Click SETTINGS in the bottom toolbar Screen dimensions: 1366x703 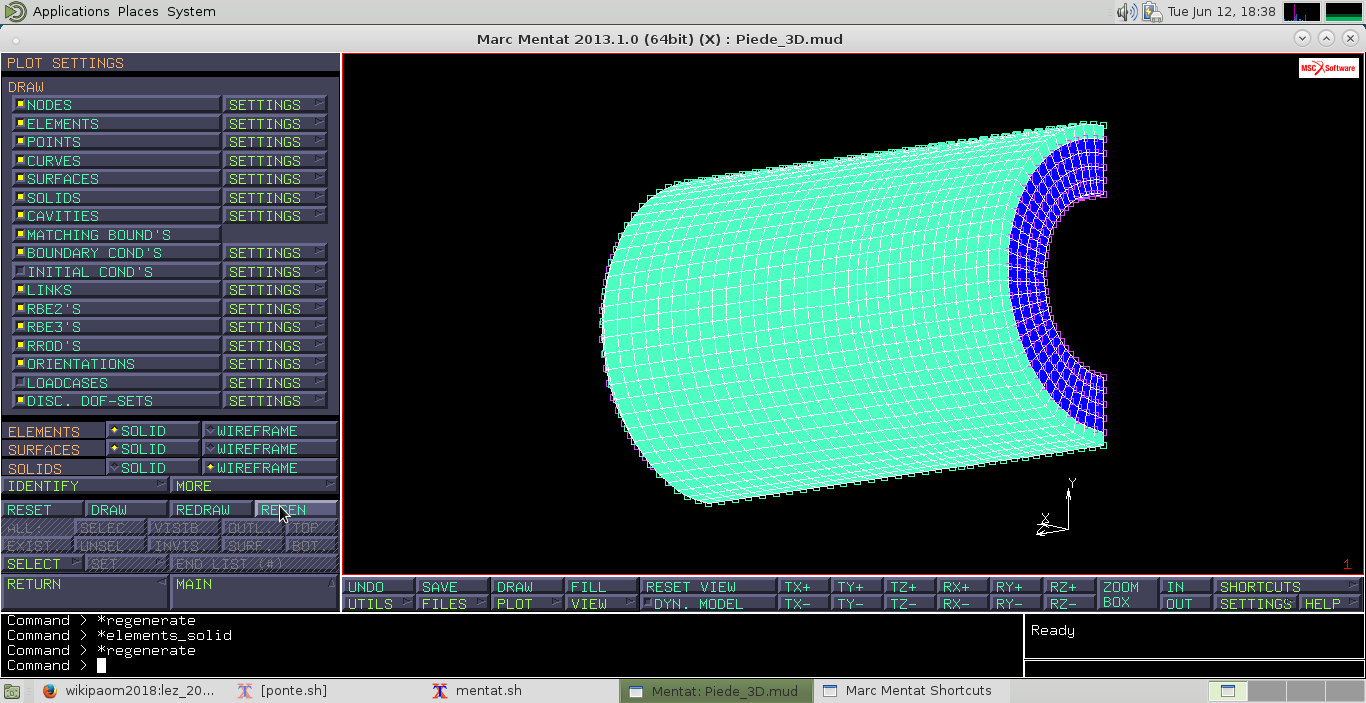coord(1256,604)
